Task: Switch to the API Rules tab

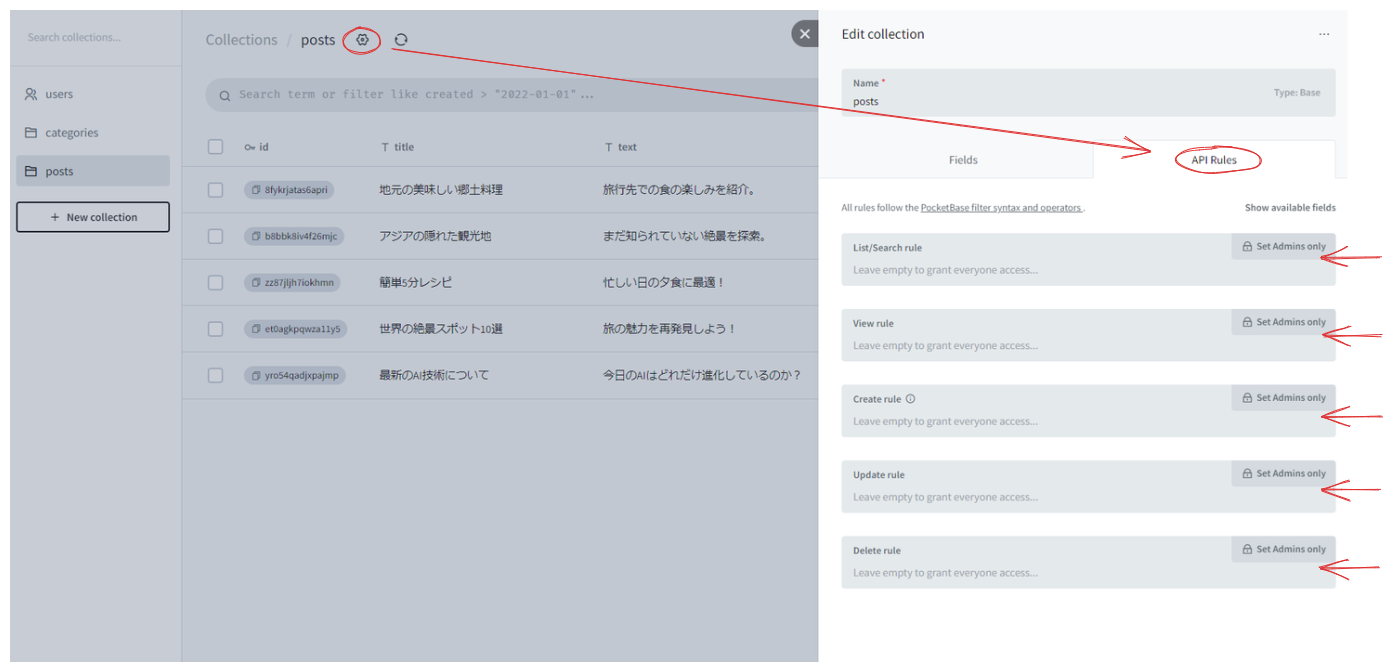Action: pyautogui.click(x=1214, y=160)
